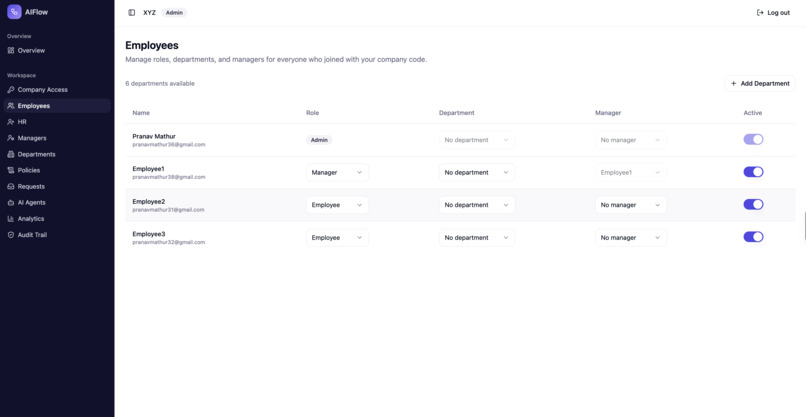Click the Department column header
The width and height of the screenshot is (806, 417).
[x=456, y=113]
